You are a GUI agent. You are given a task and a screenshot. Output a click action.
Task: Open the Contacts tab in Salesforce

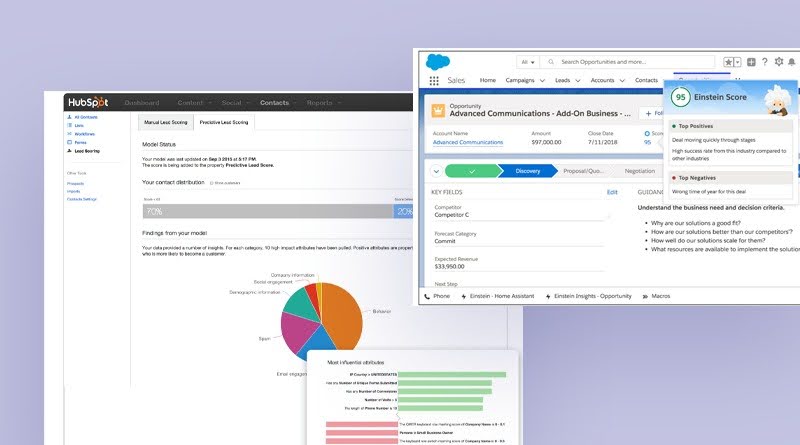(646, 80)
